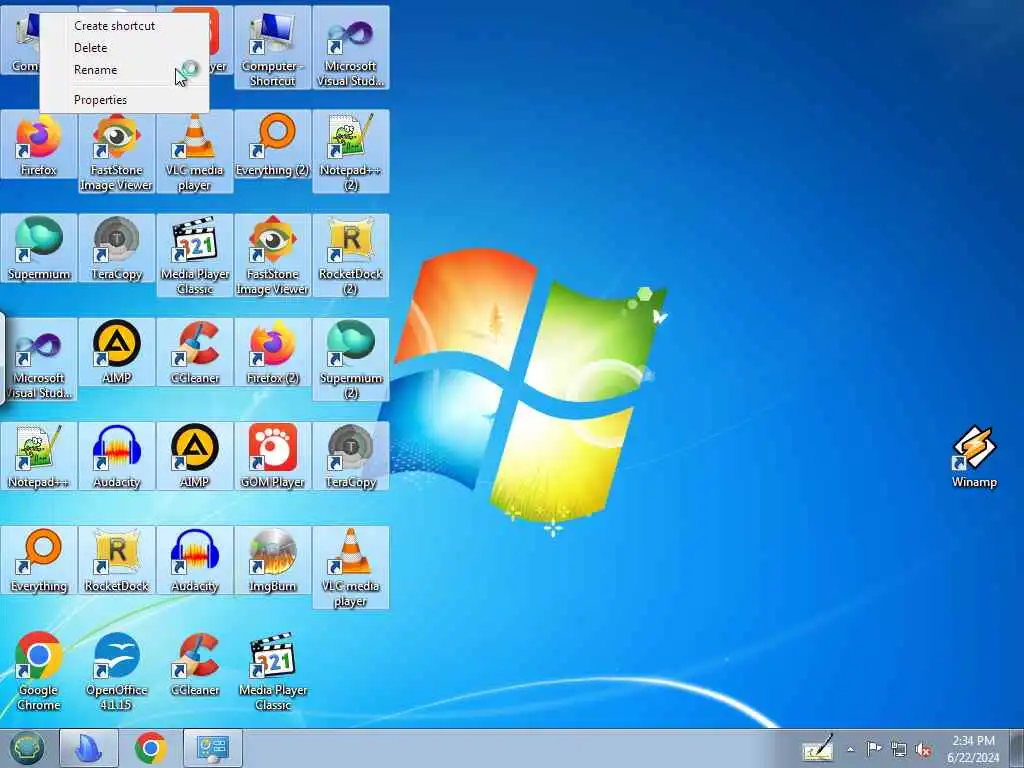The image size is (1024, 768).
Task: Select the Google Chrome desktop shortcut
Action: pyautogui.click(x=39, y=671)
